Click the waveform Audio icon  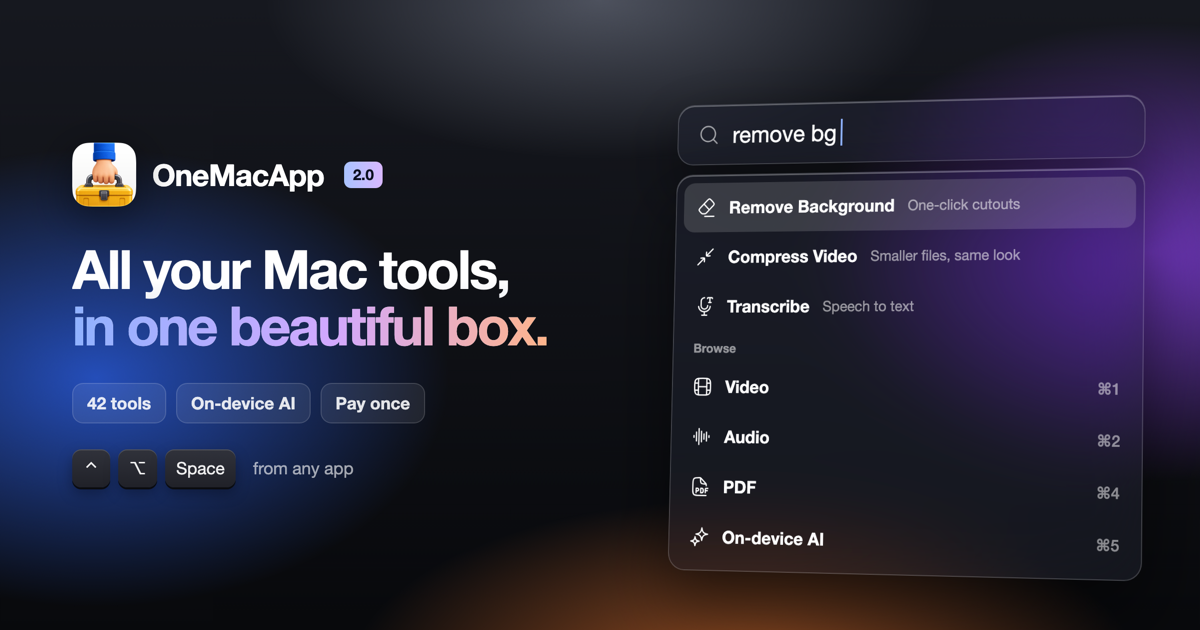point(702,437)
